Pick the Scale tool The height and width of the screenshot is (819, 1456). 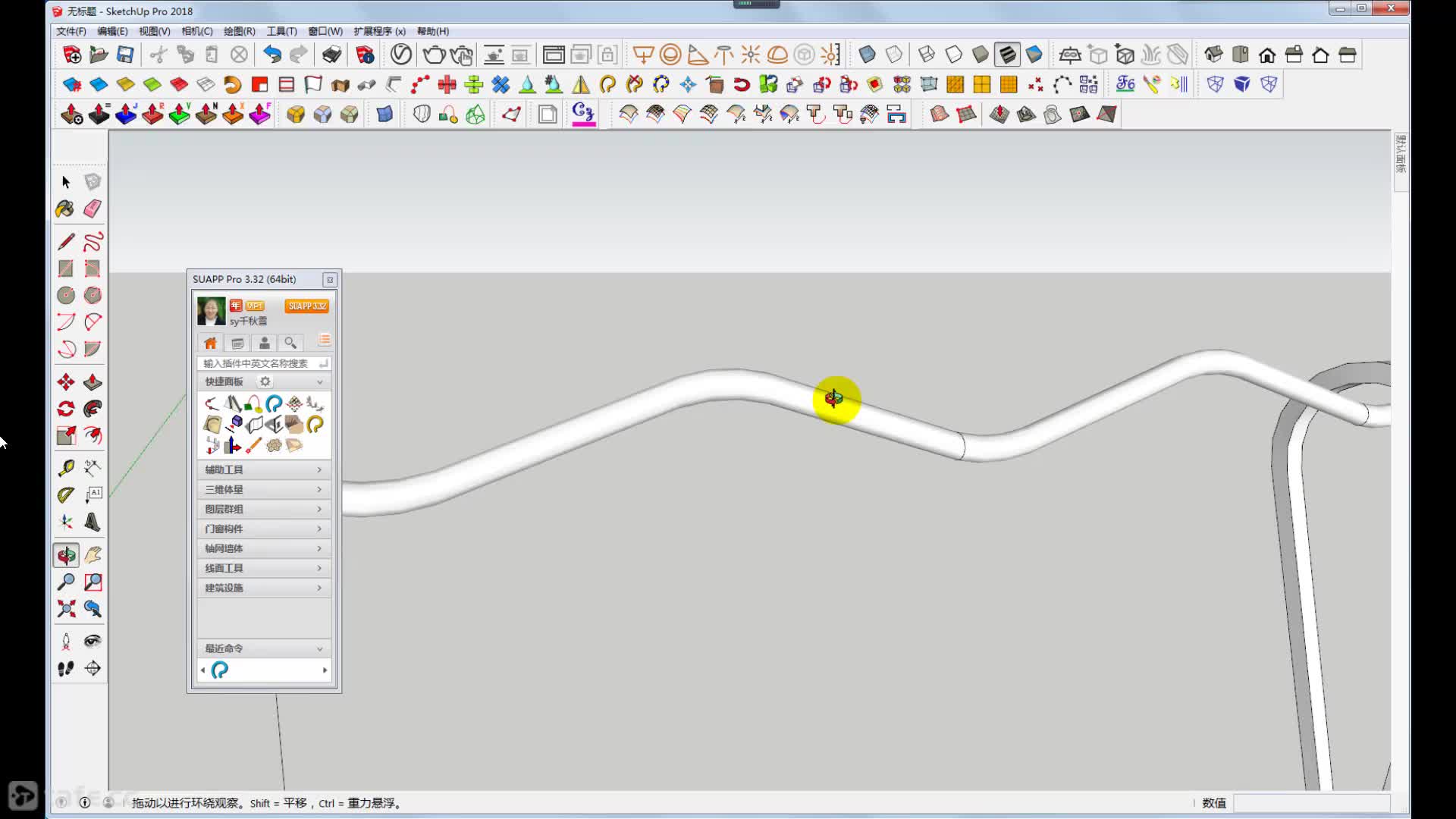tap(66, 435)
